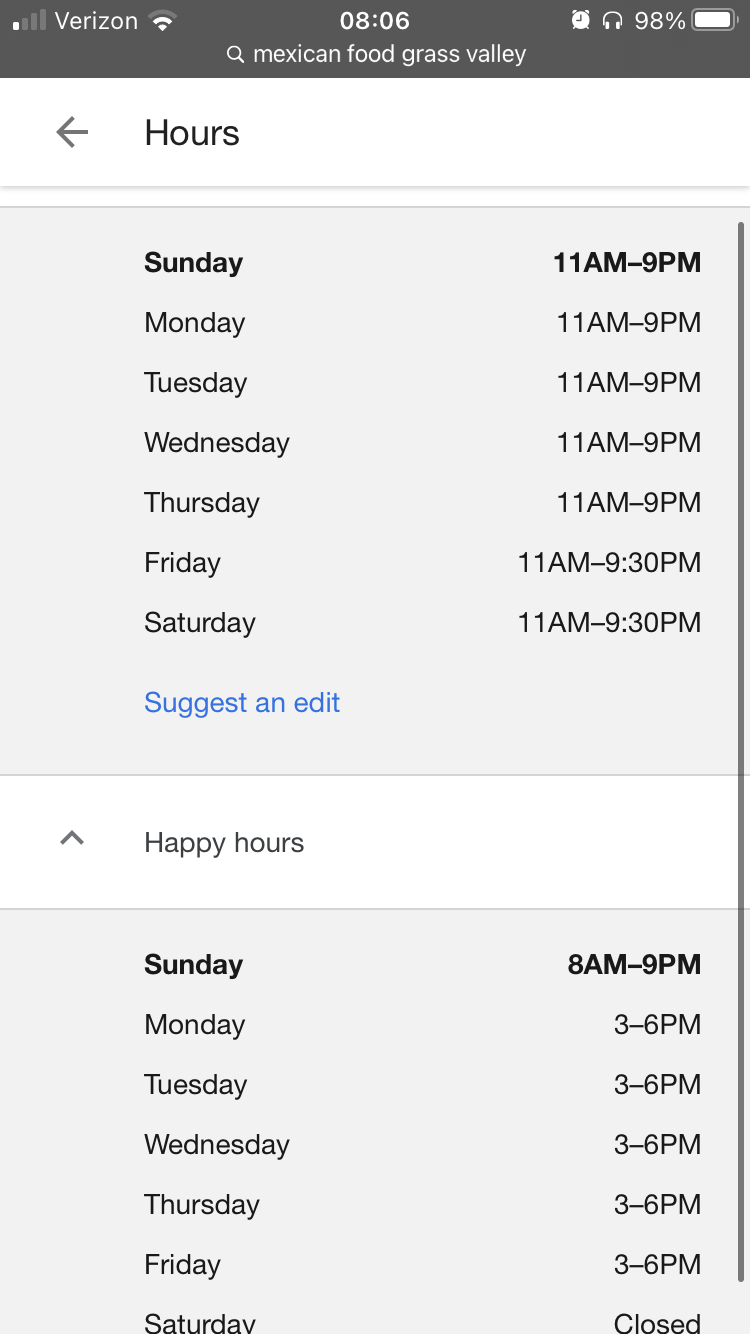Select Saturday 11AM–9:30PM hours row
The height and width of the screenshot is (1334, 750).
coord(422,623)
